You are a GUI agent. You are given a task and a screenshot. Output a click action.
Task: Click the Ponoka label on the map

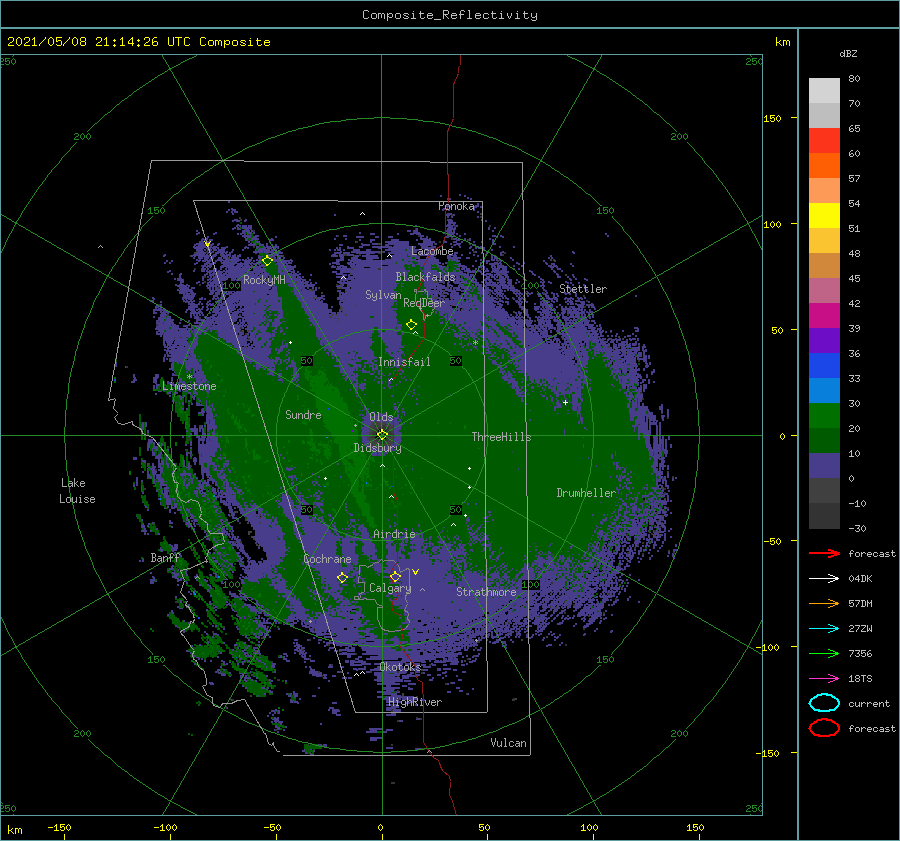456,206
